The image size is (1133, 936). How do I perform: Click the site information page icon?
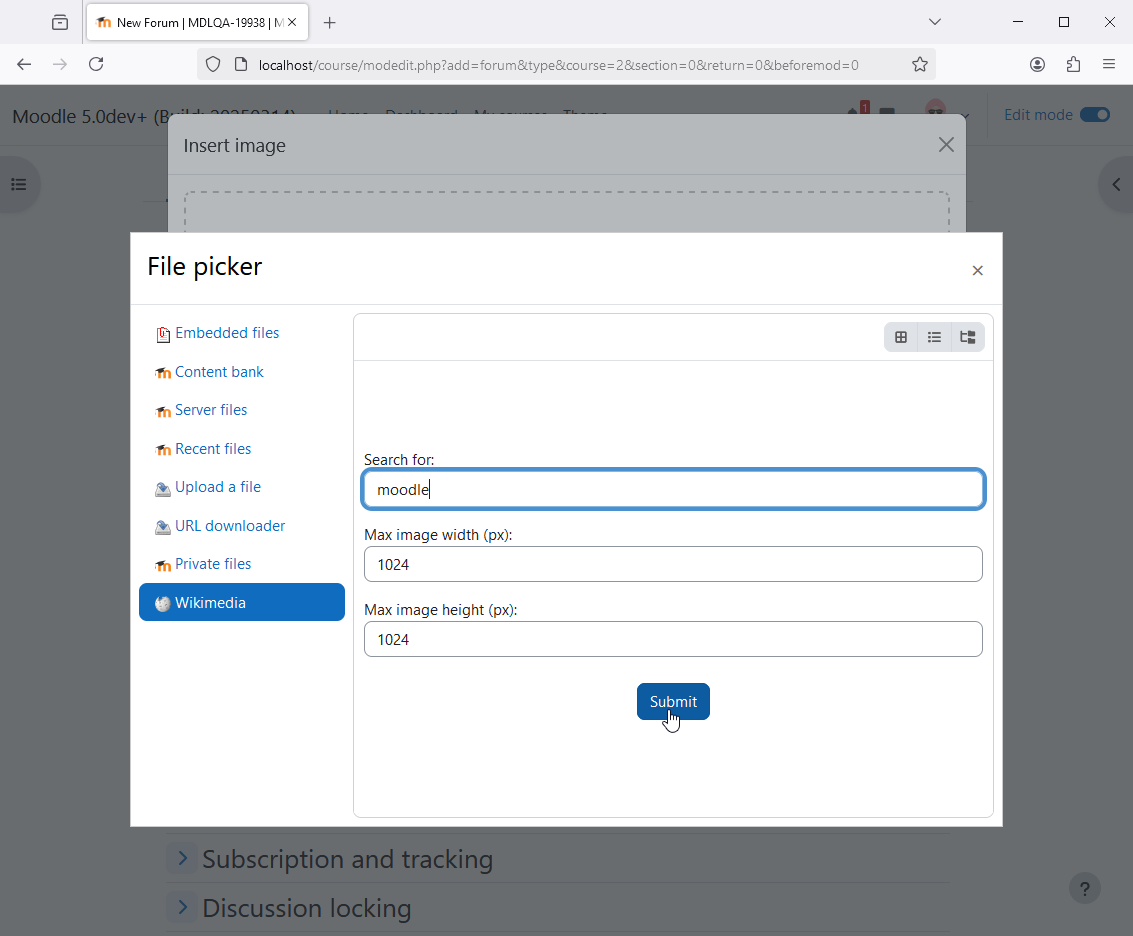(x=241, y=64)
